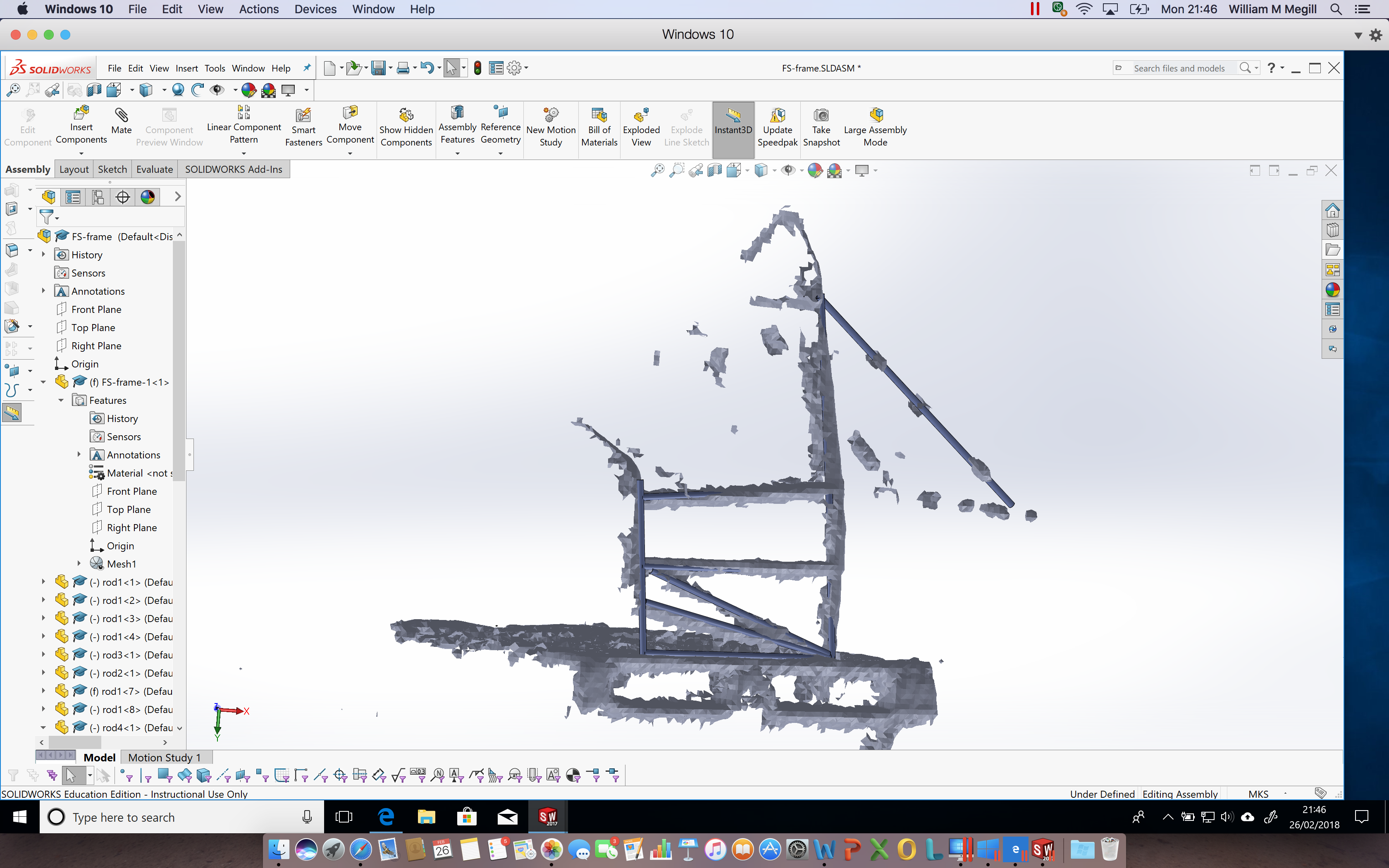
Task: Toggle Hide/Show Items eye in viewport toolbar
Action: (788, 170)
